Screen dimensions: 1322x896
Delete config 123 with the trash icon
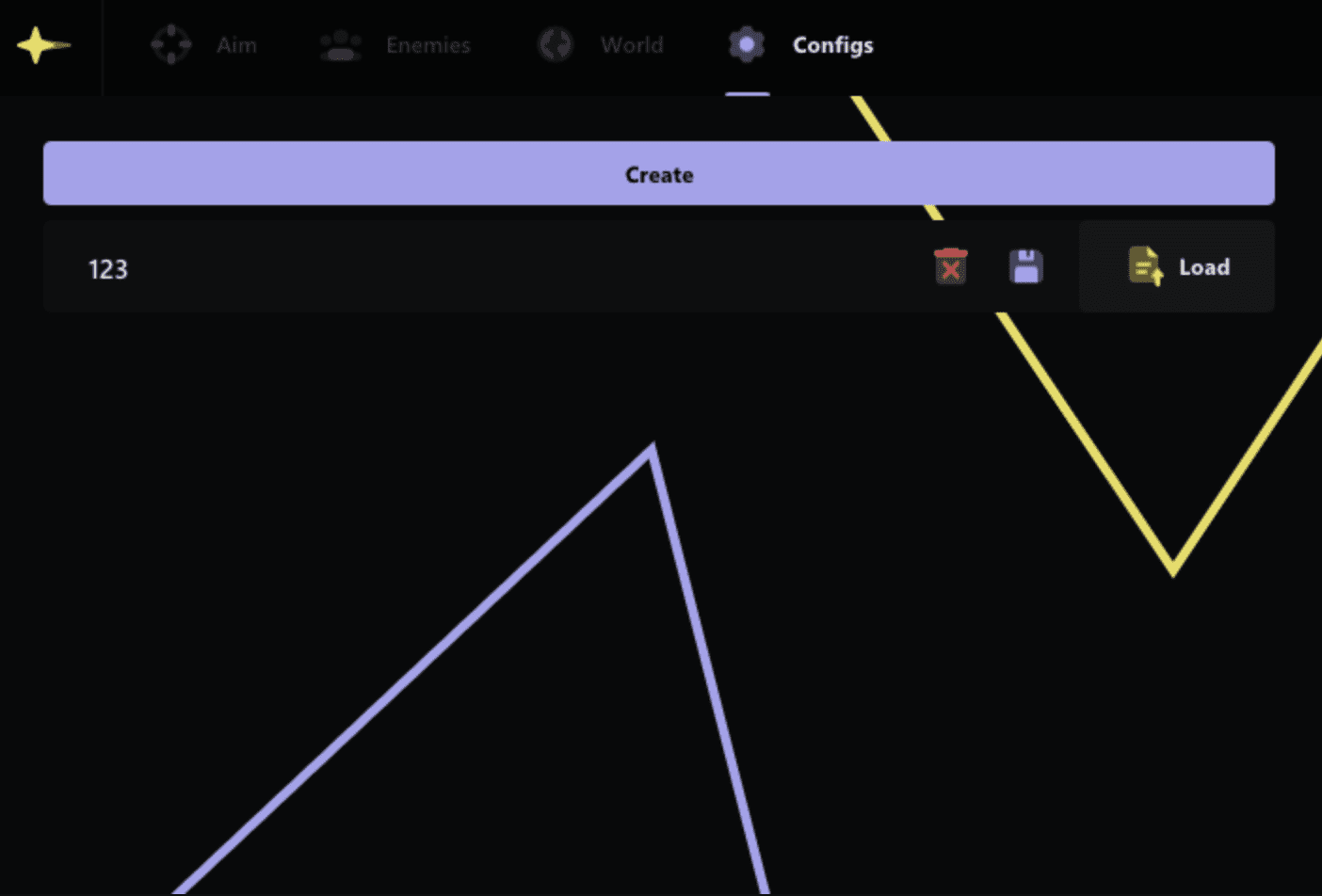coord(951,266)
